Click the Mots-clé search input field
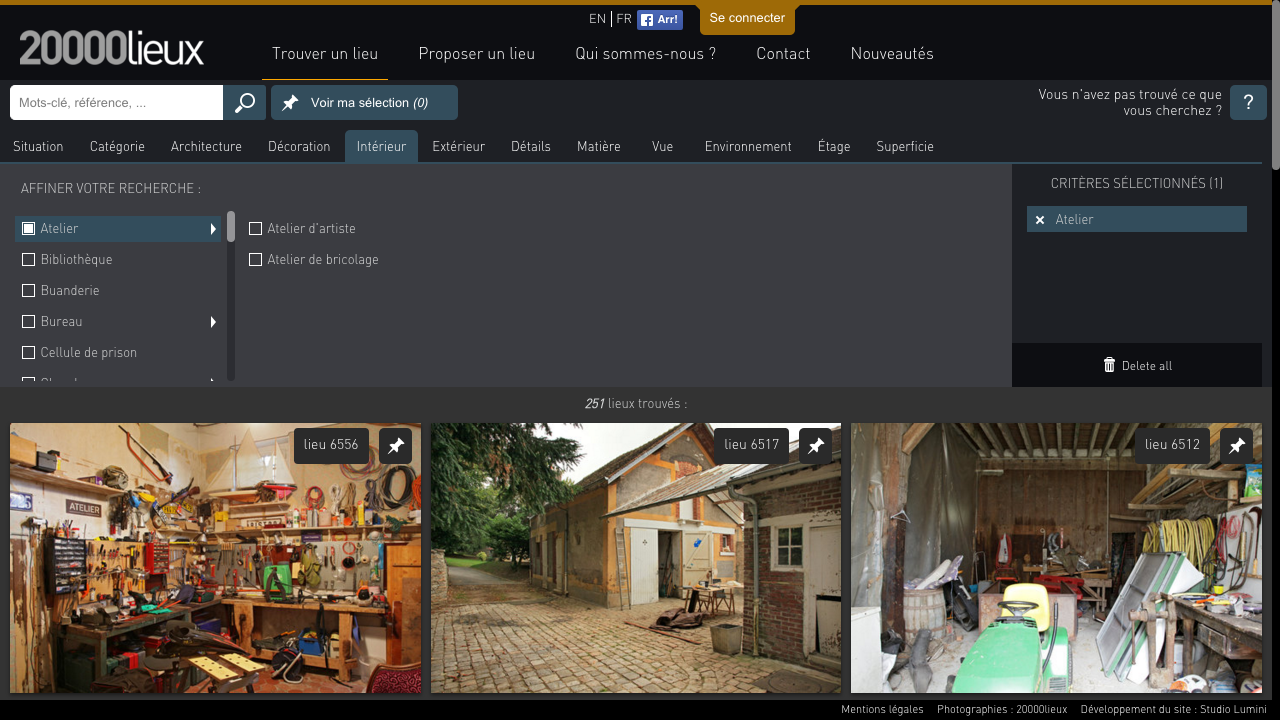The image size is (1280, 720). [x=116, y=103]
